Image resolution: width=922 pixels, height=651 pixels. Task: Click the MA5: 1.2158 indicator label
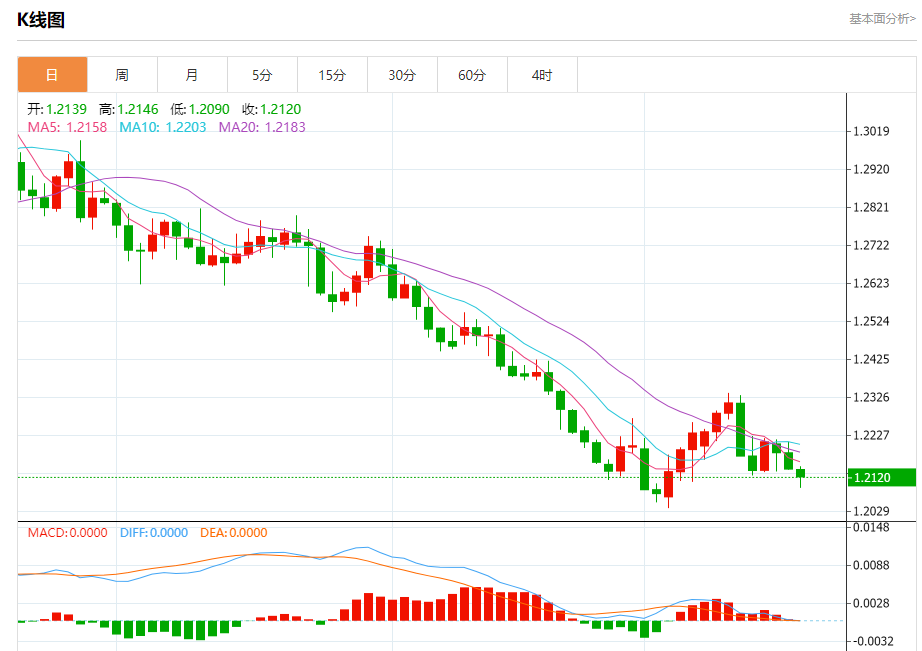pyautogui.click(x=68, y=127)
